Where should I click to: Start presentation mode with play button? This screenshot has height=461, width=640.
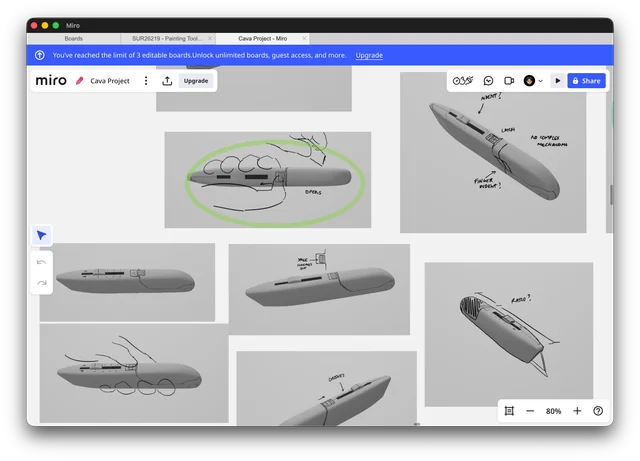pos(558,81)
